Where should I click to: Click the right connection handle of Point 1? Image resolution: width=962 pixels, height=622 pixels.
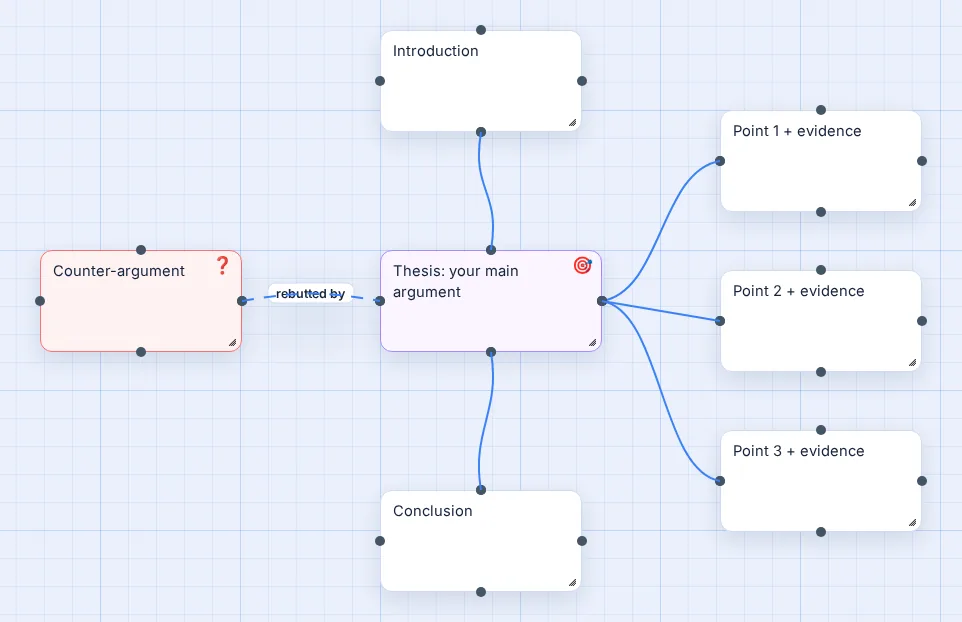(x=922, y=161)
